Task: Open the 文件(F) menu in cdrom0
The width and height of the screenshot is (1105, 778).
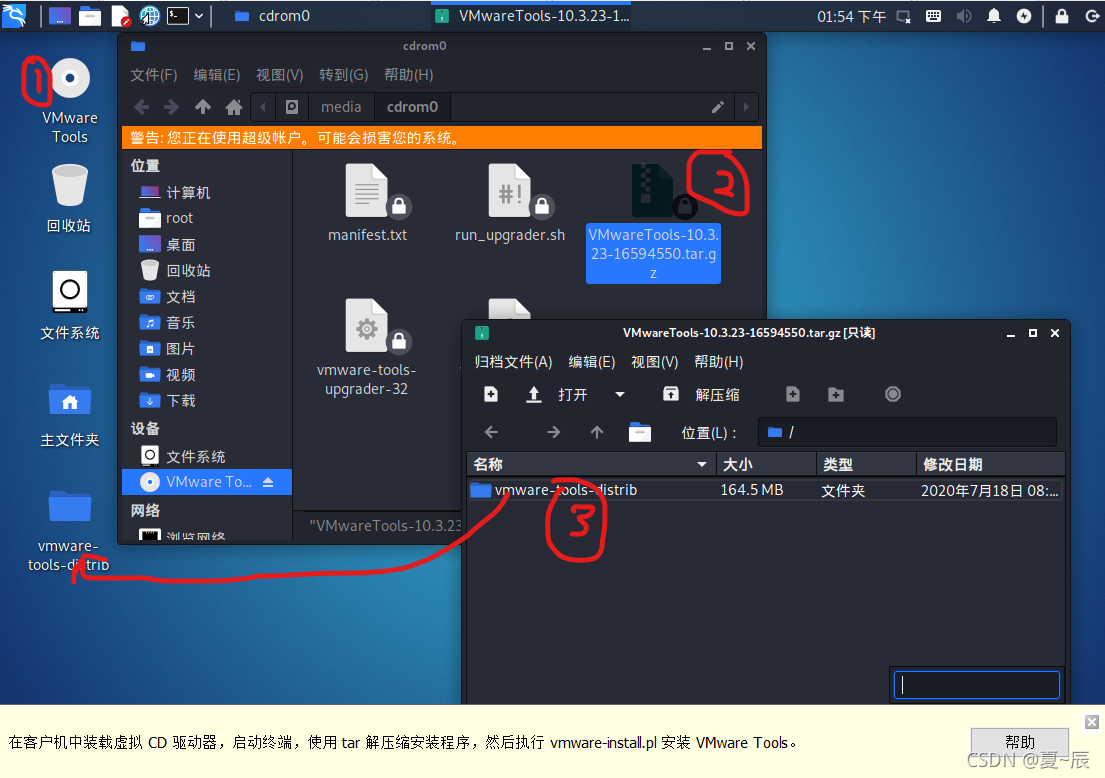Action: pyautogui.click(x=154, y=75)
